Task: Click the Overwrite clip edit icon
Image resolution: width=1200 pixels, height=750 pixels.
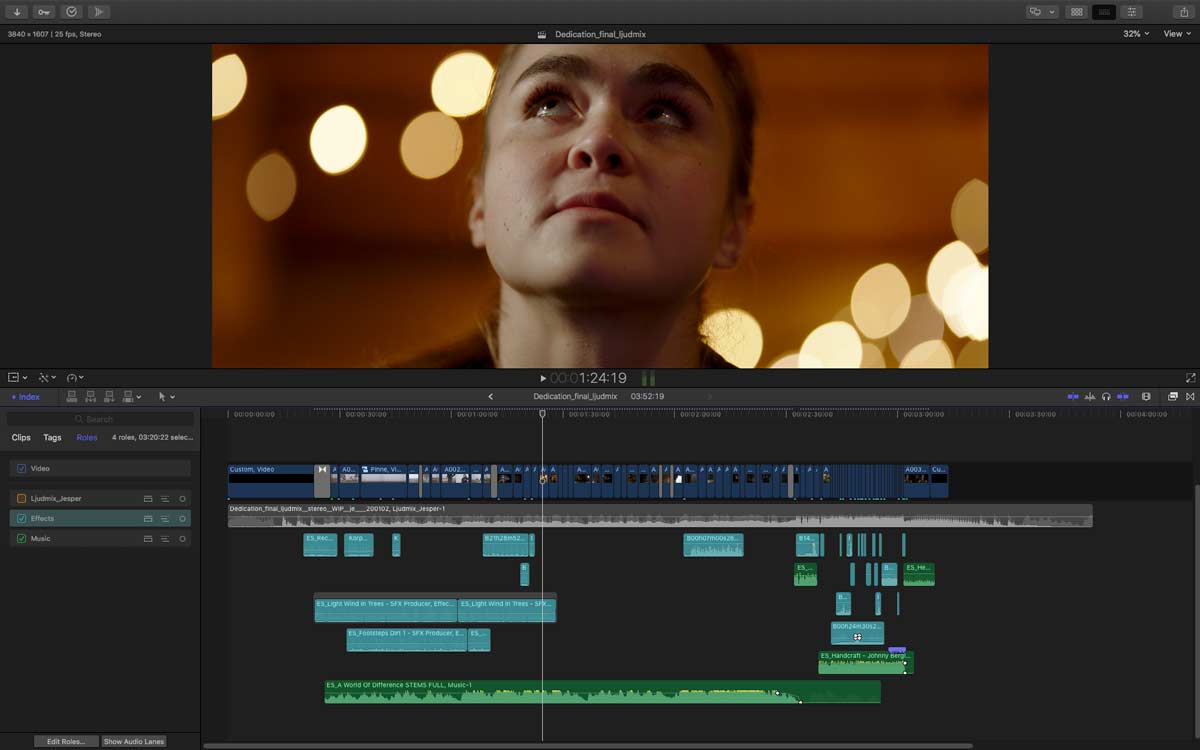Action: [128, 397]
